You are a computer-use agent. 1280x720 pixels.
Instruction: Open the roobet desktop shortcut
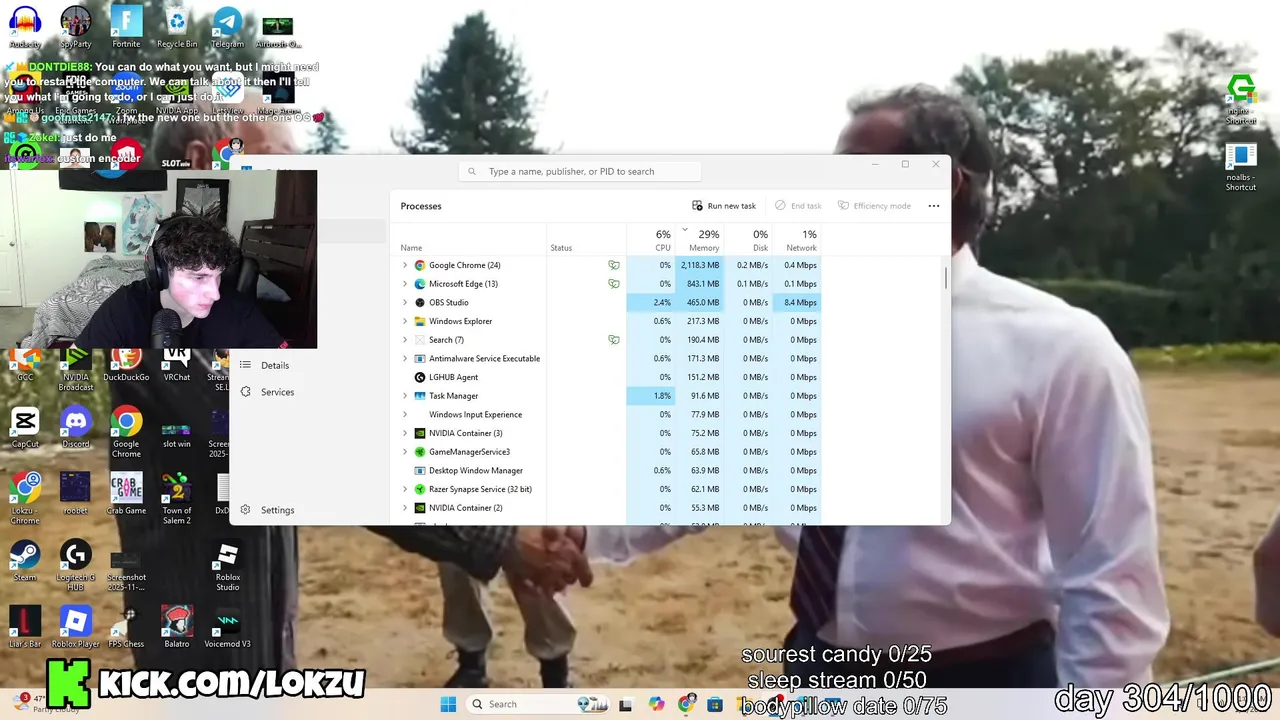pos(75,494)
